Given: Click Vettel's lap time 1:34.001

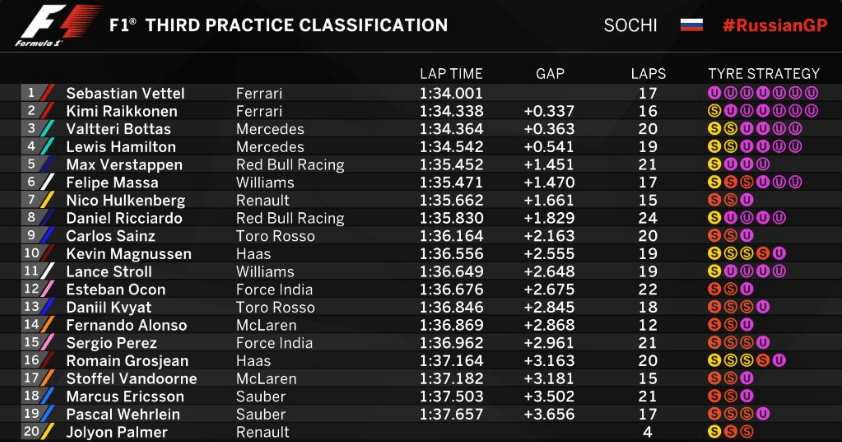Looking at the screenshot, I should (451, 93).
